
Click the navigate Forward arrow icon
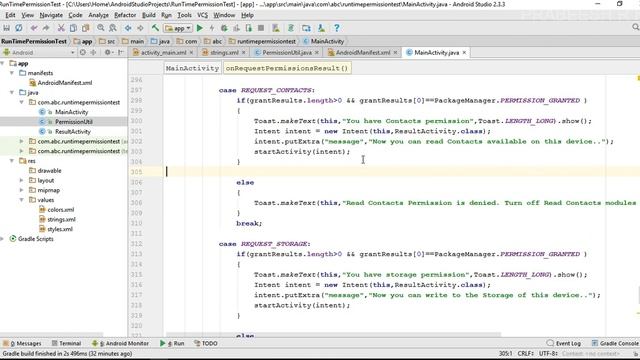140,28
